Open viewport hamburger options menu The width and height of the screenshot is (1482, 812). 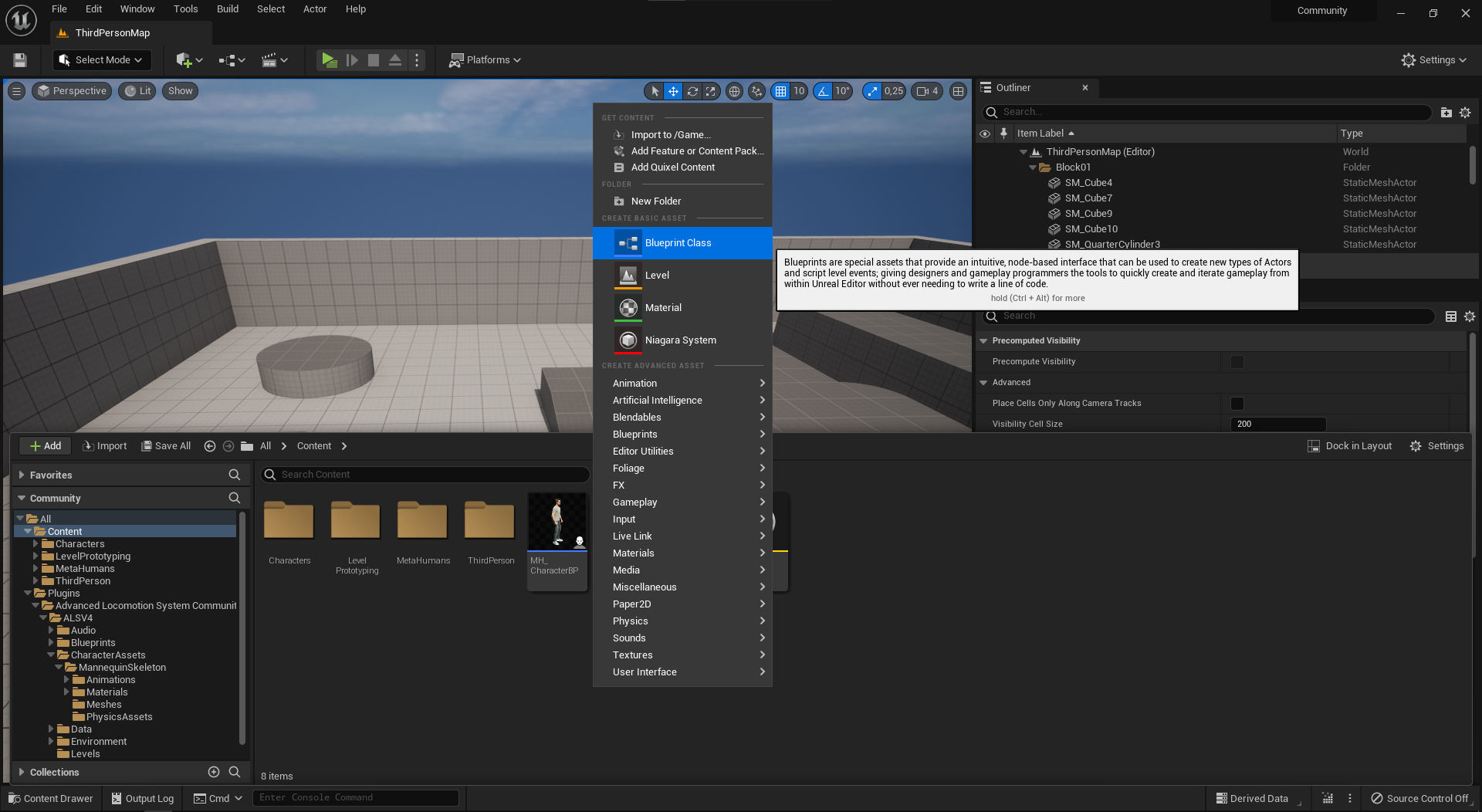tap(16, 91)
